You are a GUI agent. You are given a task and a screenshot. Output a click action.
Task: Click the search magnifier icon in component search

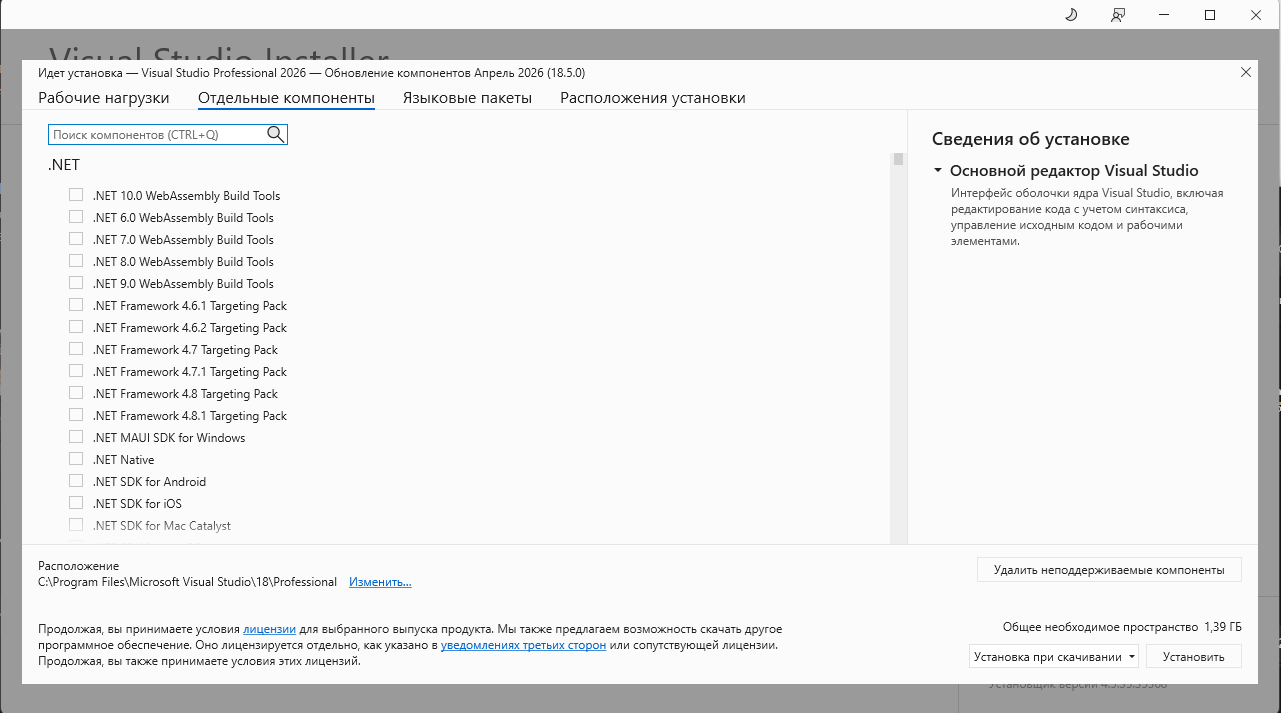click(x=276, y=134)
